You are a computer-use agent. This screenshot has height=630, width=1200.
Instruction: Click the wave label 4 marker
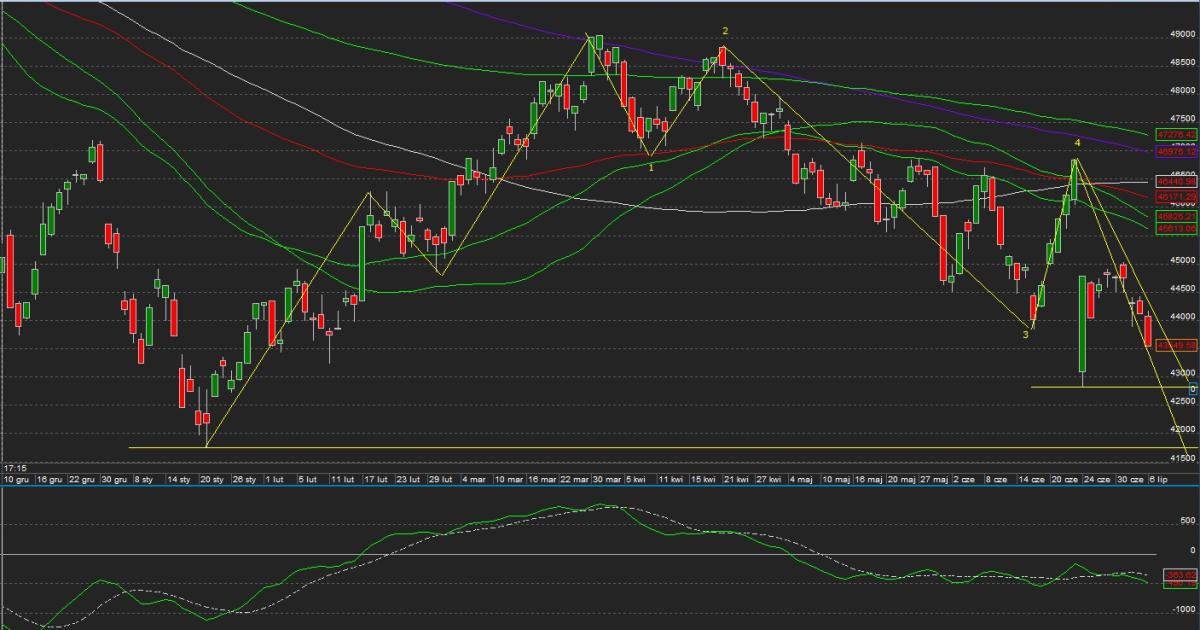tap(1077, 144)
